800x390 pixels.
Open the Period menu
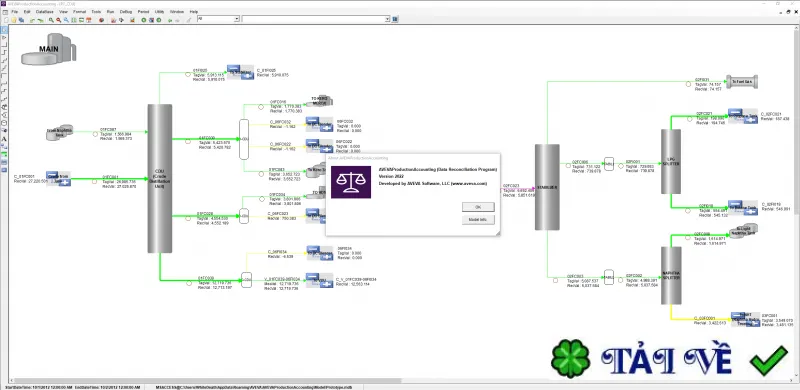[x=143, y=11]
